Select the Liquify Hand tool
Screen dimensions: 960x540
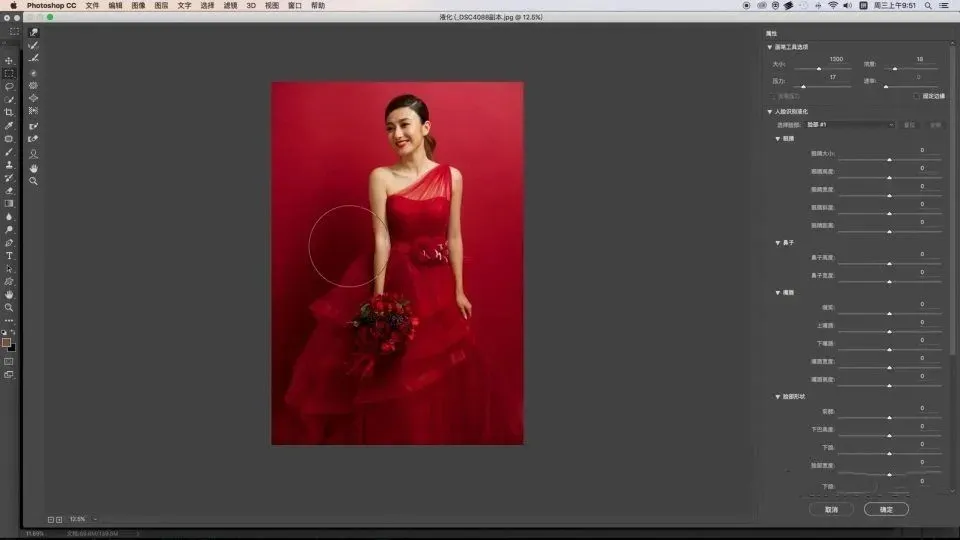(34, 168)
